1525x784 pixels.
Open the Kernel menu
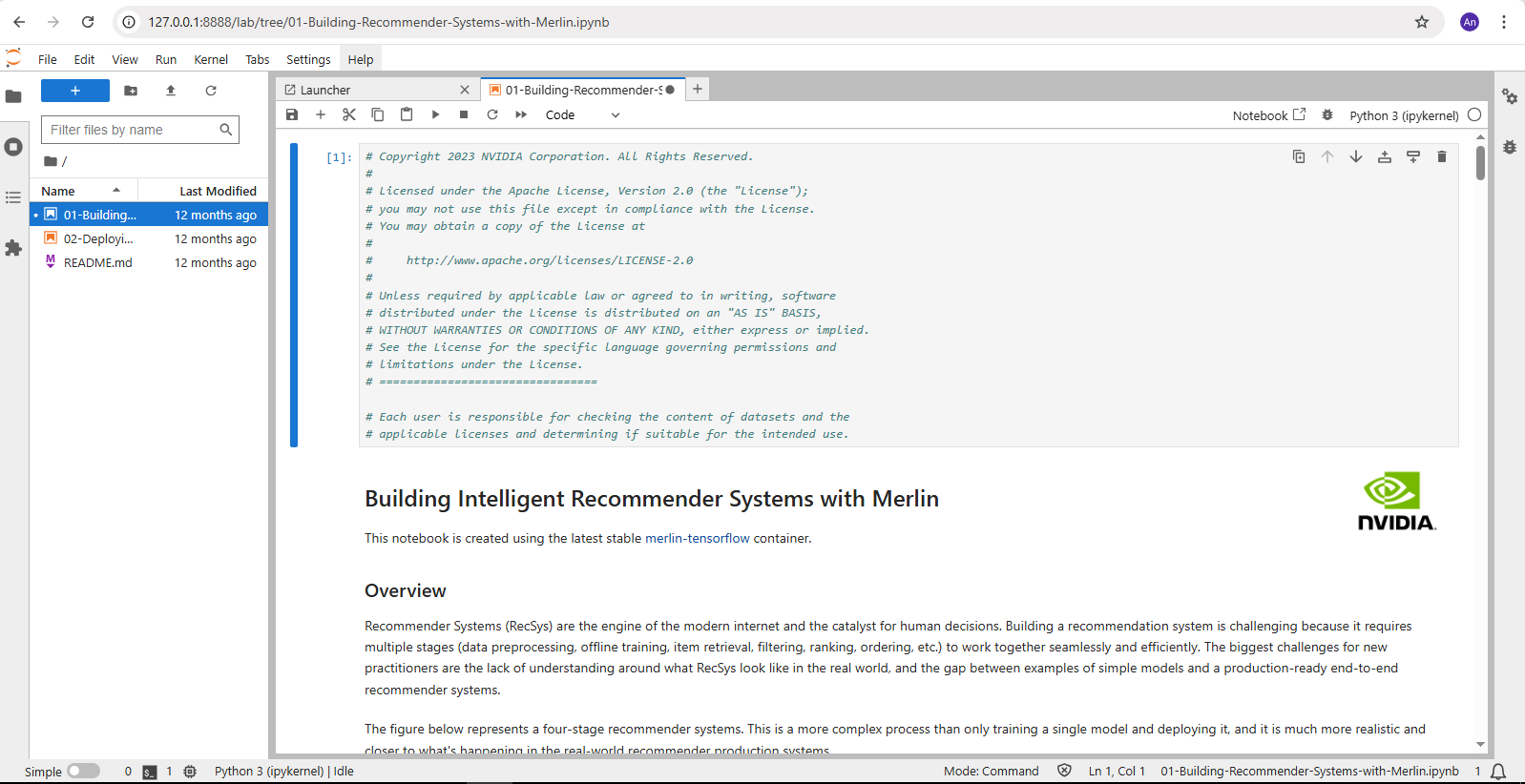click(211, 59)
